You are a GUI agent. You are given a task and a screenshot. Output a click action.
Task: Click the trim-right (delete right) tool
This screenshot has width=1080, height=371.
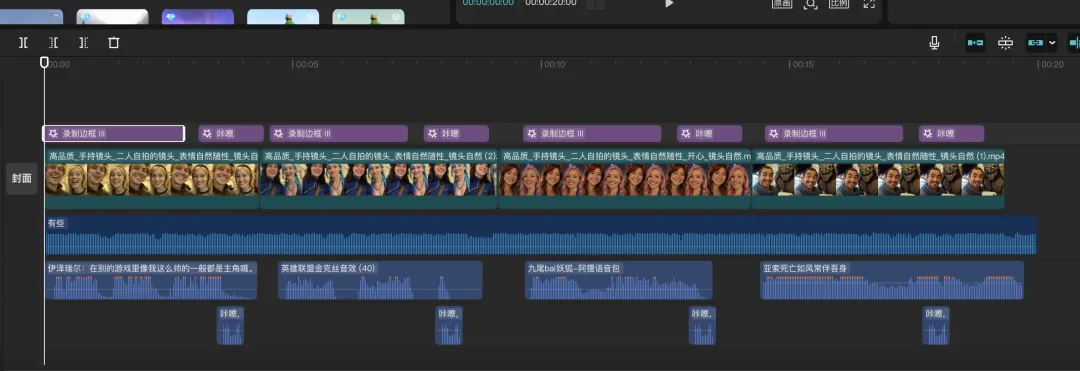click(83, 43)
